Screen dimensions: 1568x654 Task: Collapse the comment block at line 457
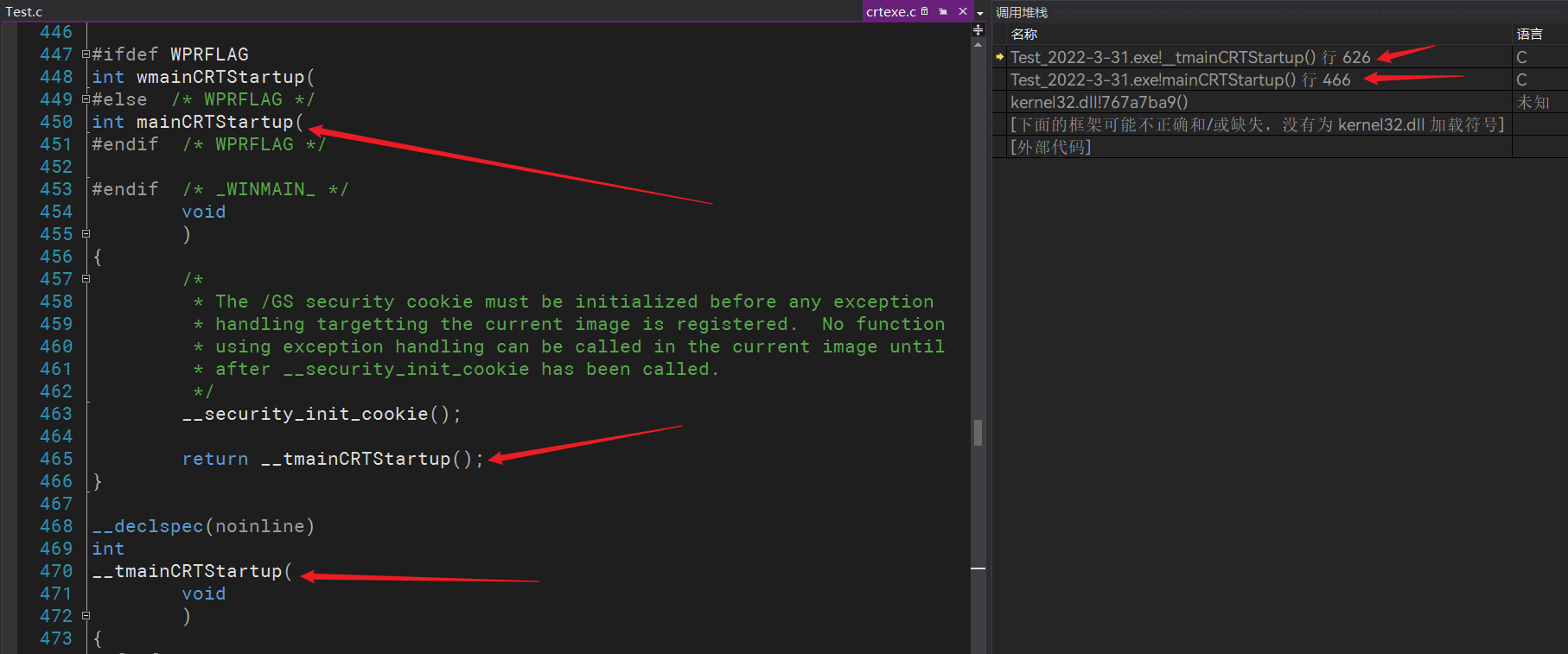86,279
